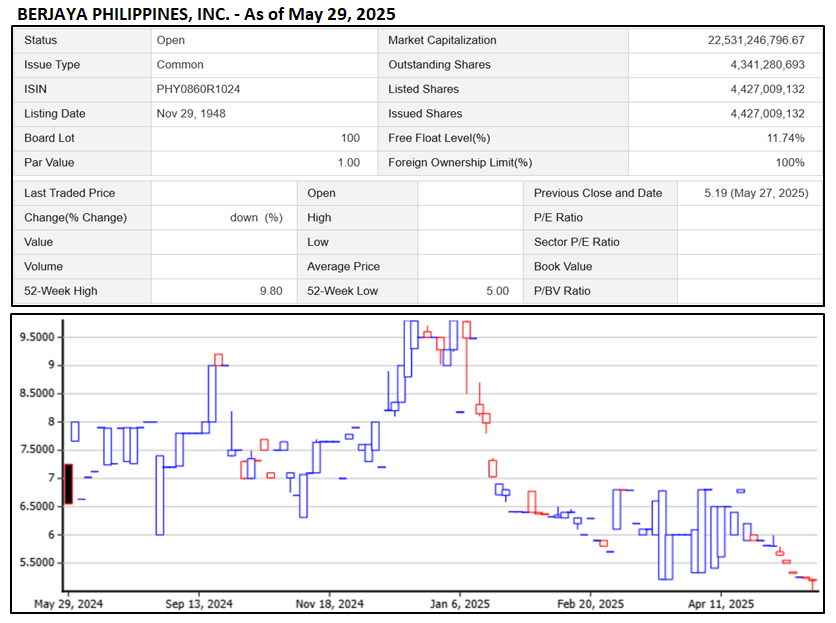This screenshot has width=836, height=623.
Task: Select the "Nov 18, 2024" date axis label
Action: (x=329, y=604)
